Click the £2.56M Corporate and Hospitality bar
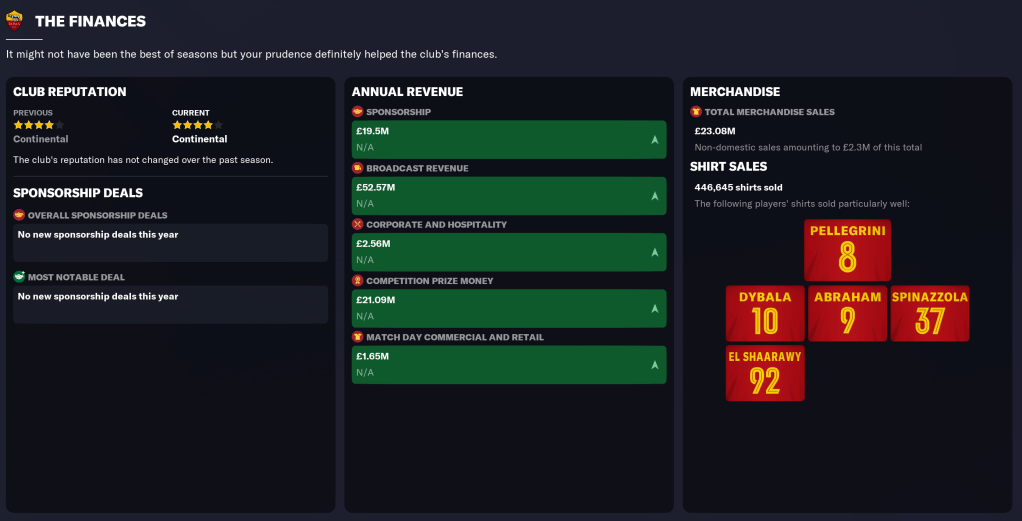This screenshot has width=1022, height=521. pos(508,252)
